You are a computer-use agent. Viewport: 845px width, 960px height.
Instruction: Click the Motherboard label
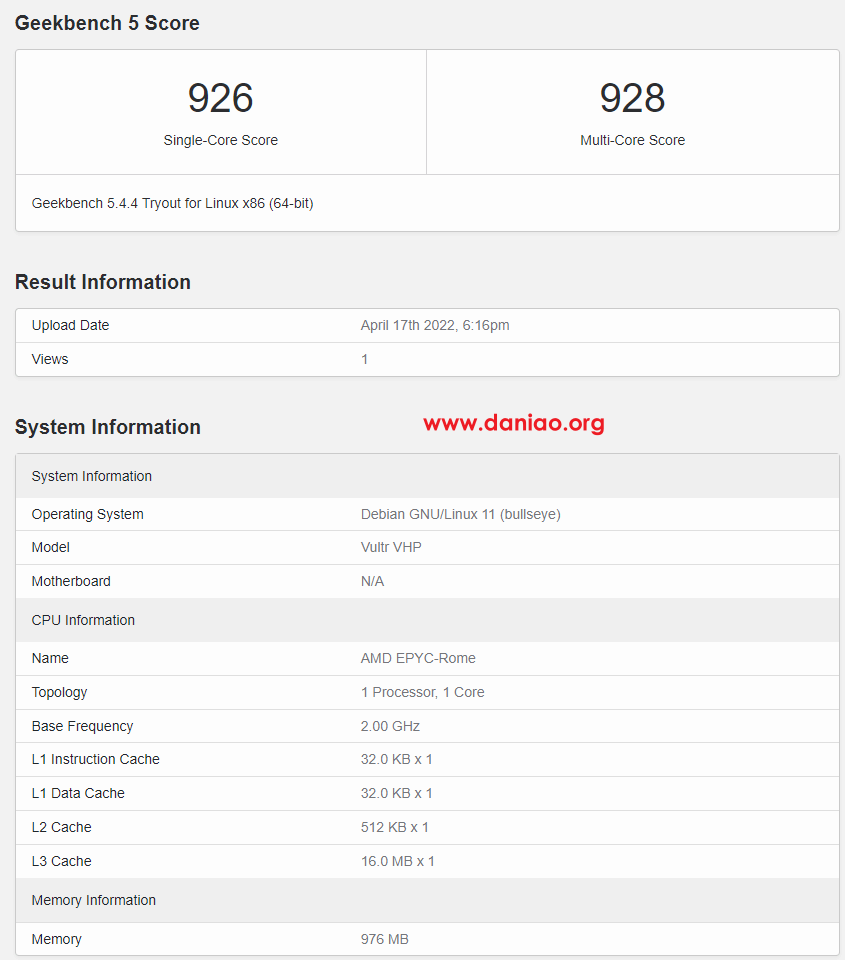point(71,582)
